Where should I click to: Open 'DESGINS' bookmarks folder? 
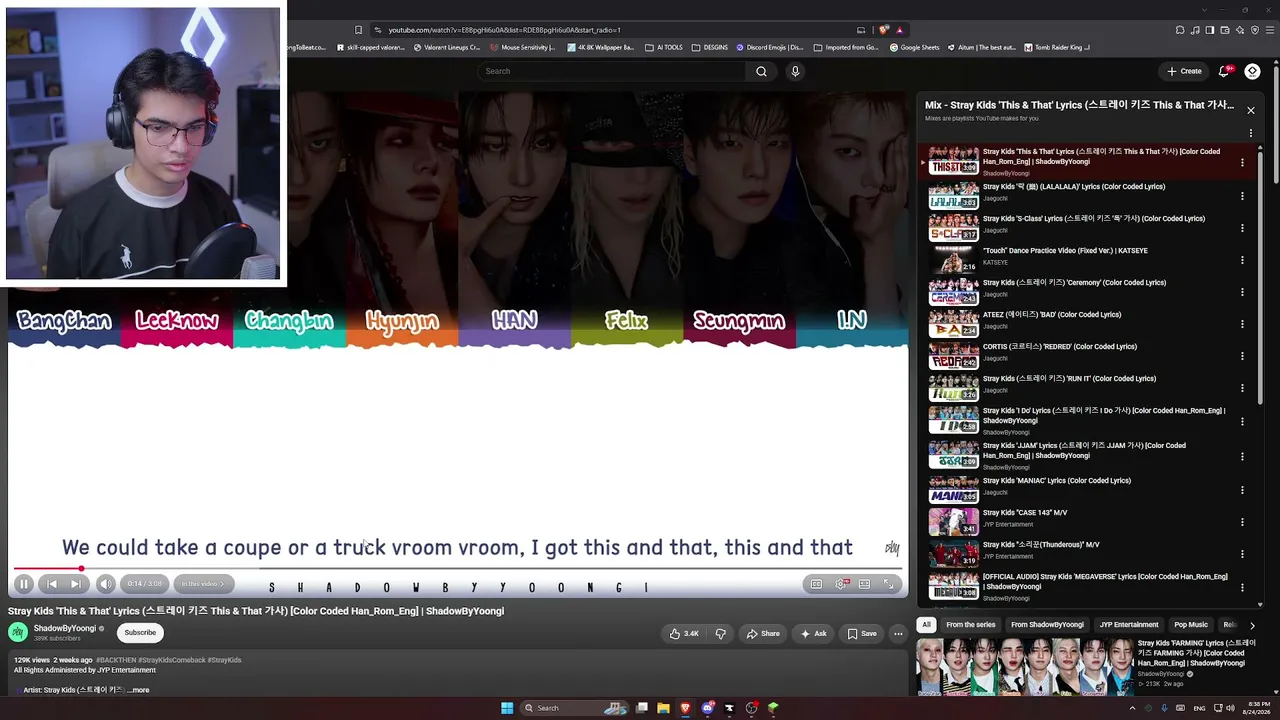(x=709, y=47)
